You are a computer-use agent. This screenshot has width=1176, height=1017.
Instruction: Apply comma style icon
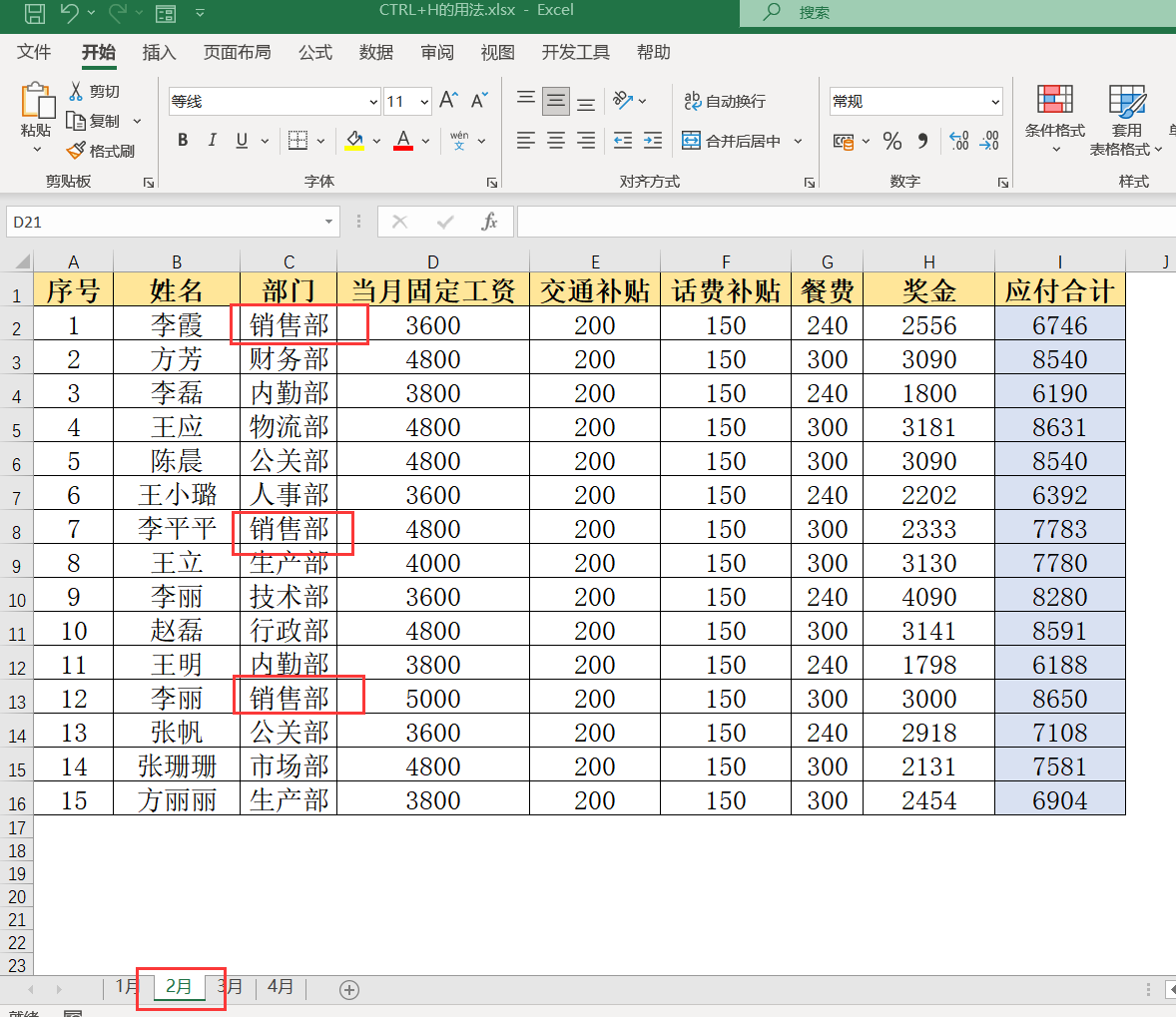point(923,141)
